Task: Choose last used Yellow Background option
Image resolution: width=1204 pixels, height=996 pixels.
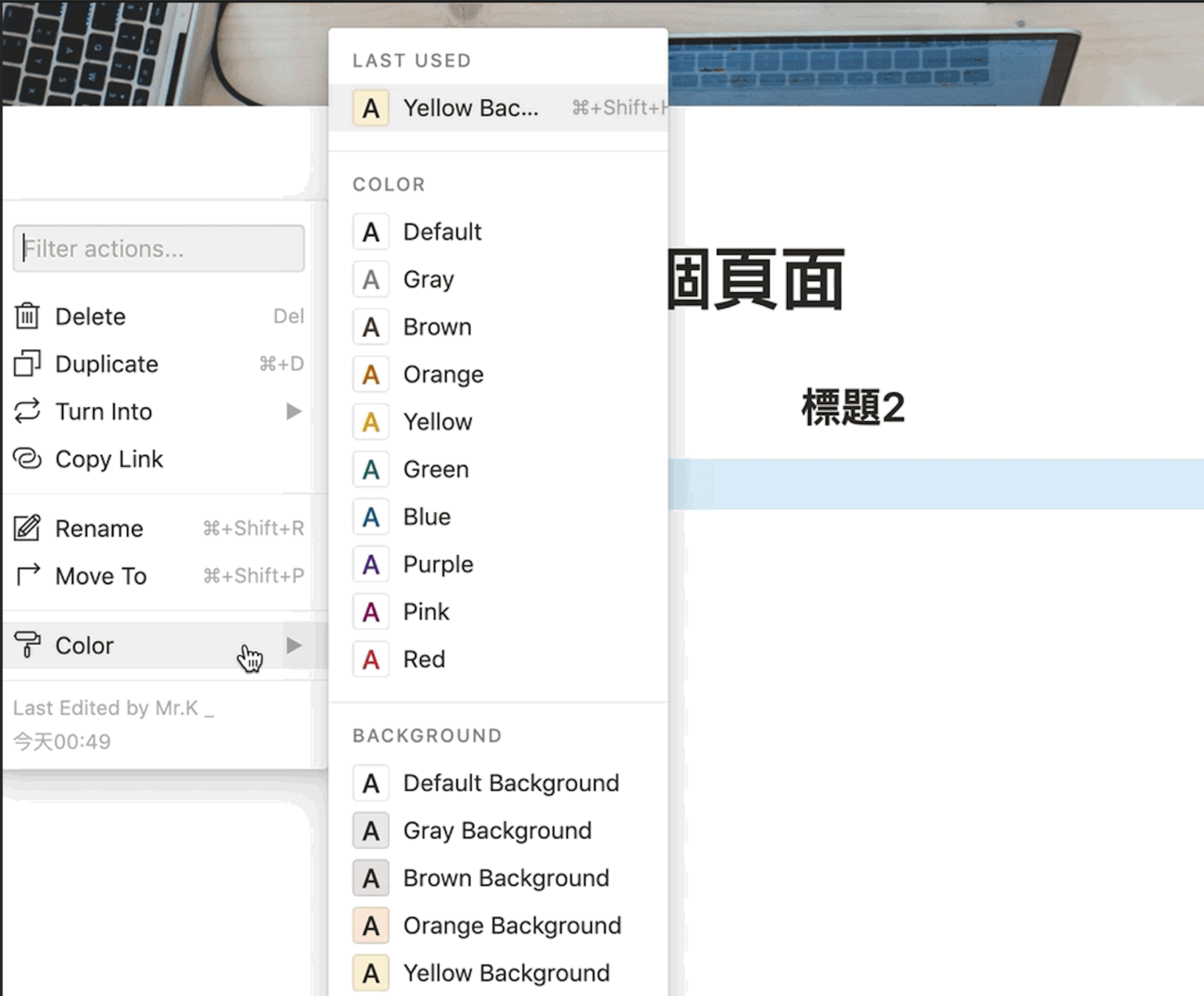Action: pyautogui.click(x=470, y=108)
